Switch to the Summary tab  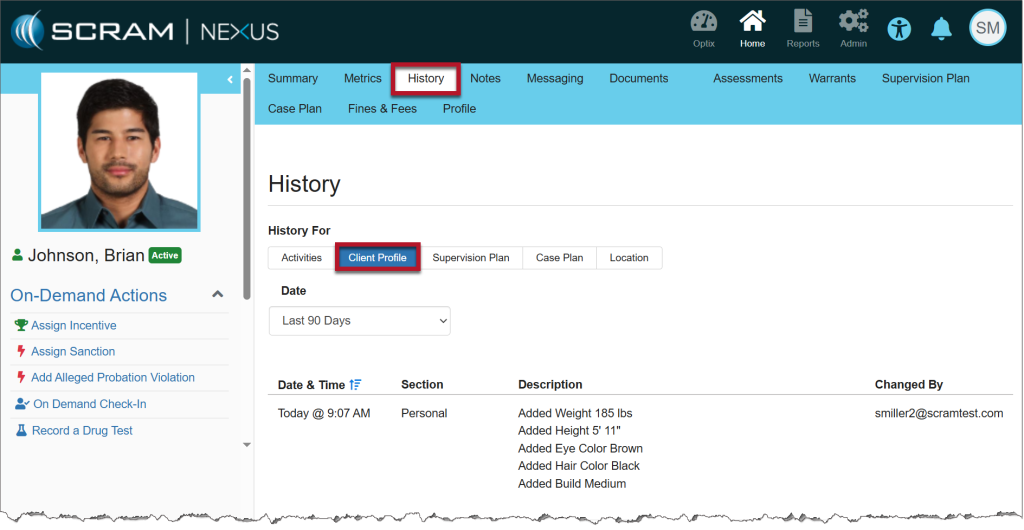click(x=293, y=78)
